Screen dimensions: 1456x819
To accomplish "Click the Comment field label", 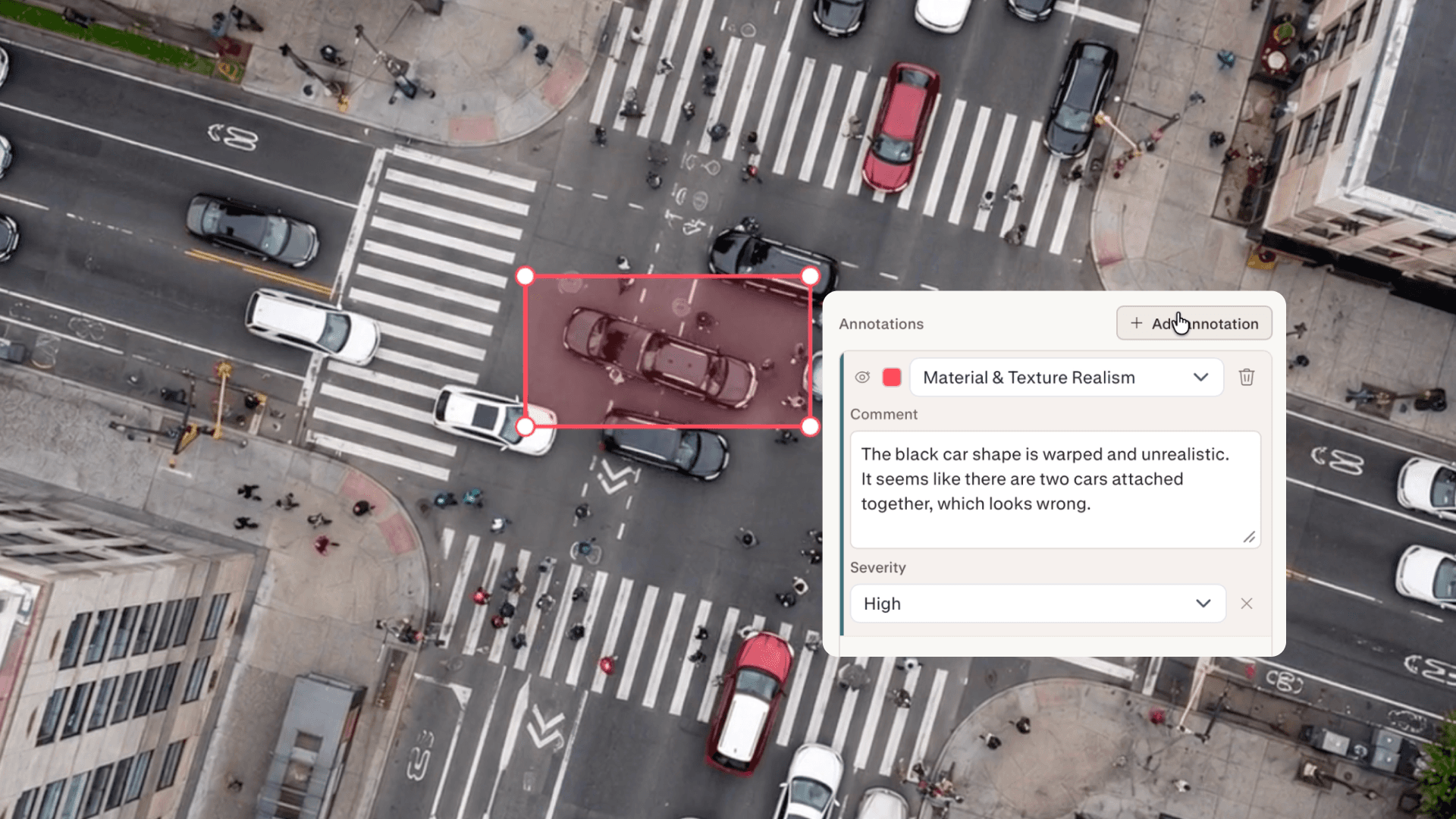I will (x=883, y=414).
